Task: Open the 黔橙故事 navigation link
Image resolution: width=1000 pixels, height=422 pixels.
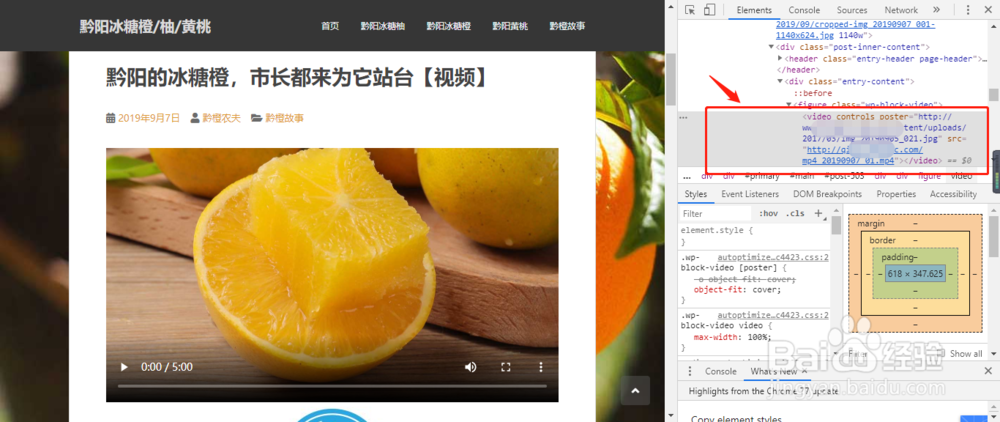Action: tap(568, 26)
